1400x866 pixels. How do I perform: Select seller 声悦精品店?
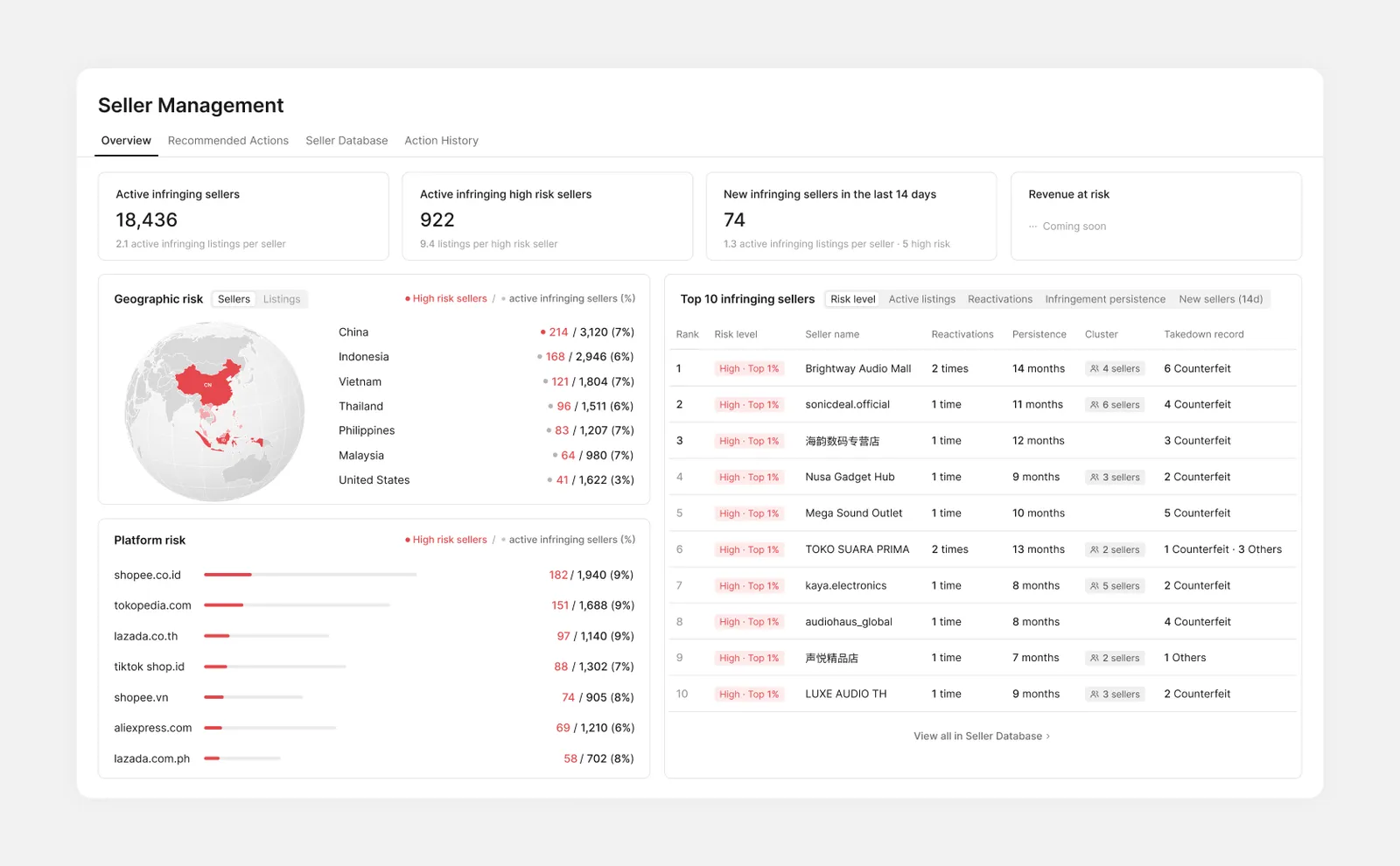pos(831,658)
